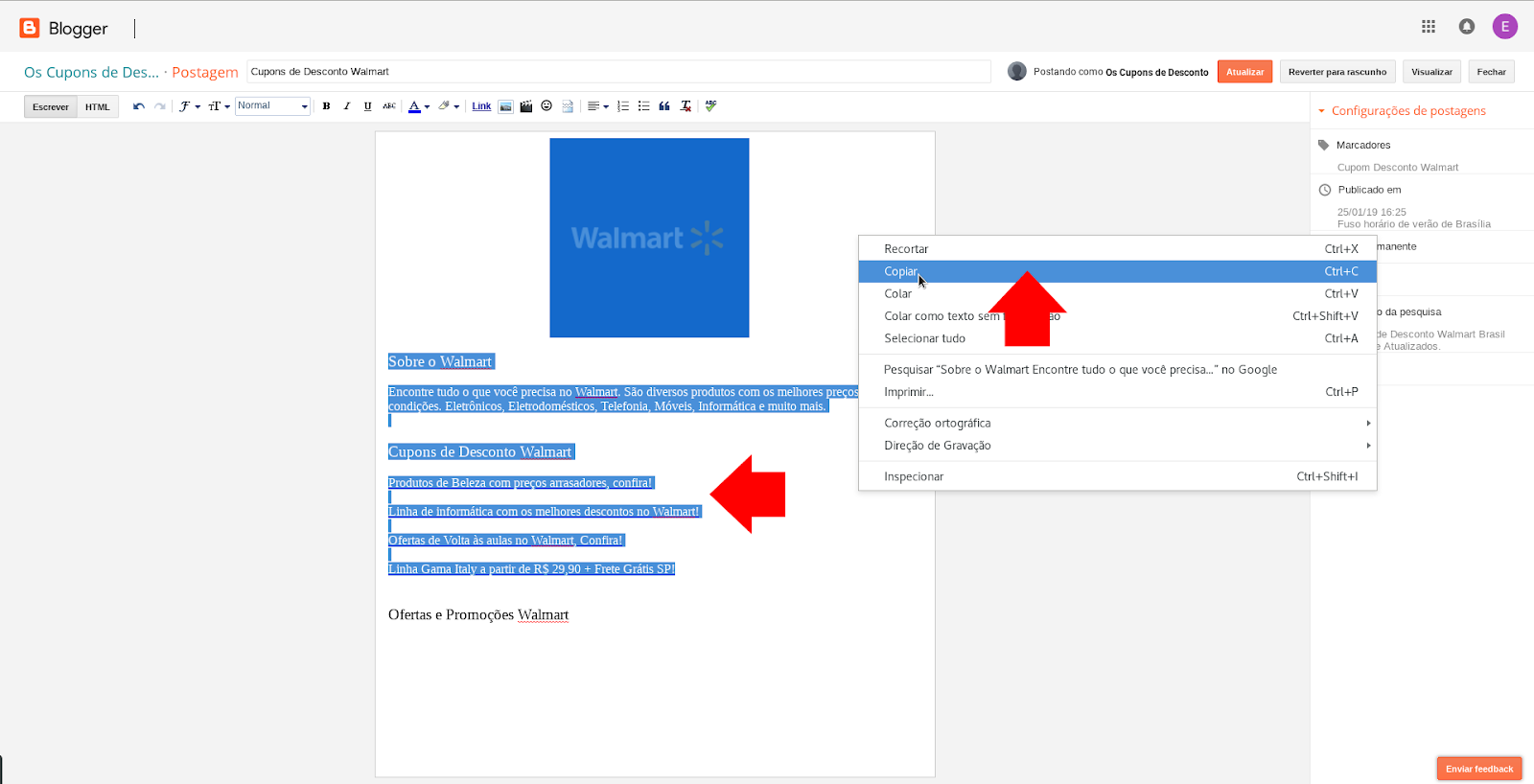Remove text formatting

coord(686,106)
